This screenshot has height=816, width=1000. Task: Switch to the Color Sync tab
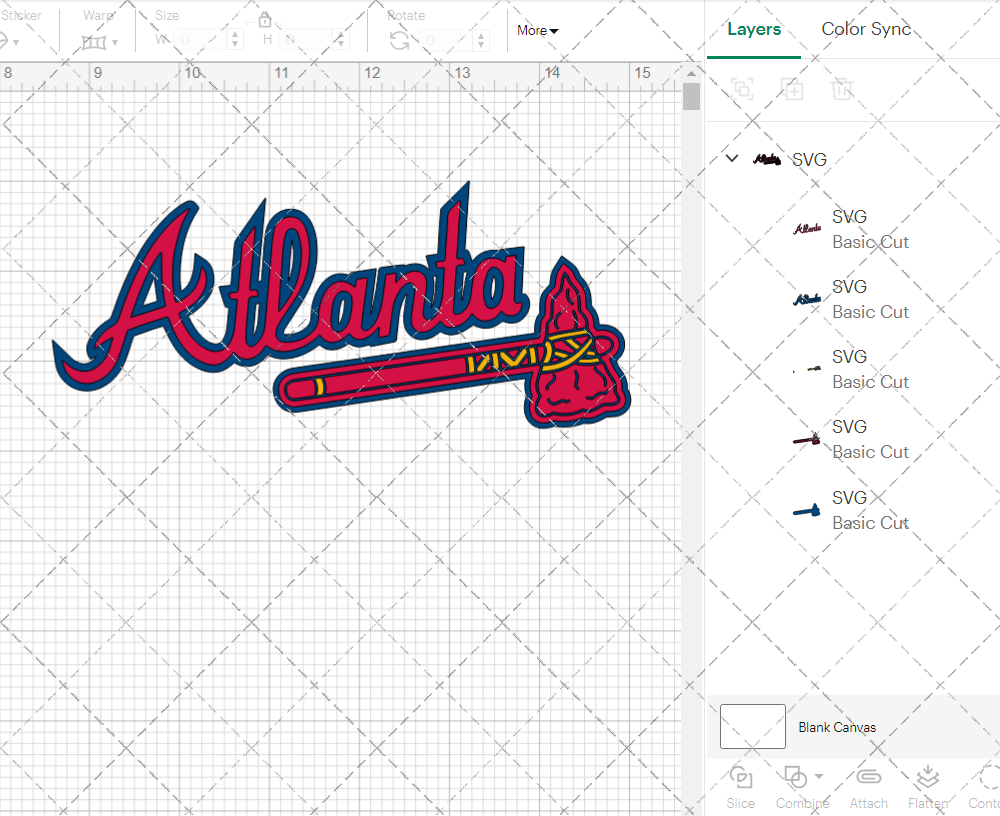click(866, 29)
